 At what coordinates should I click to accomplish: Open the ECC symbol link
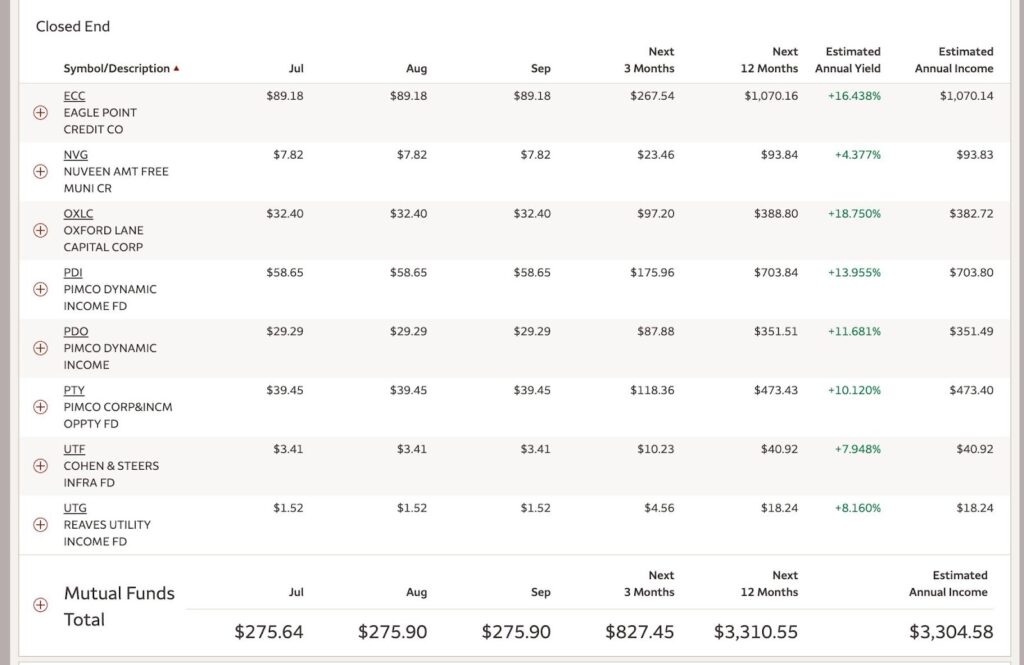(x=74, y=96)
